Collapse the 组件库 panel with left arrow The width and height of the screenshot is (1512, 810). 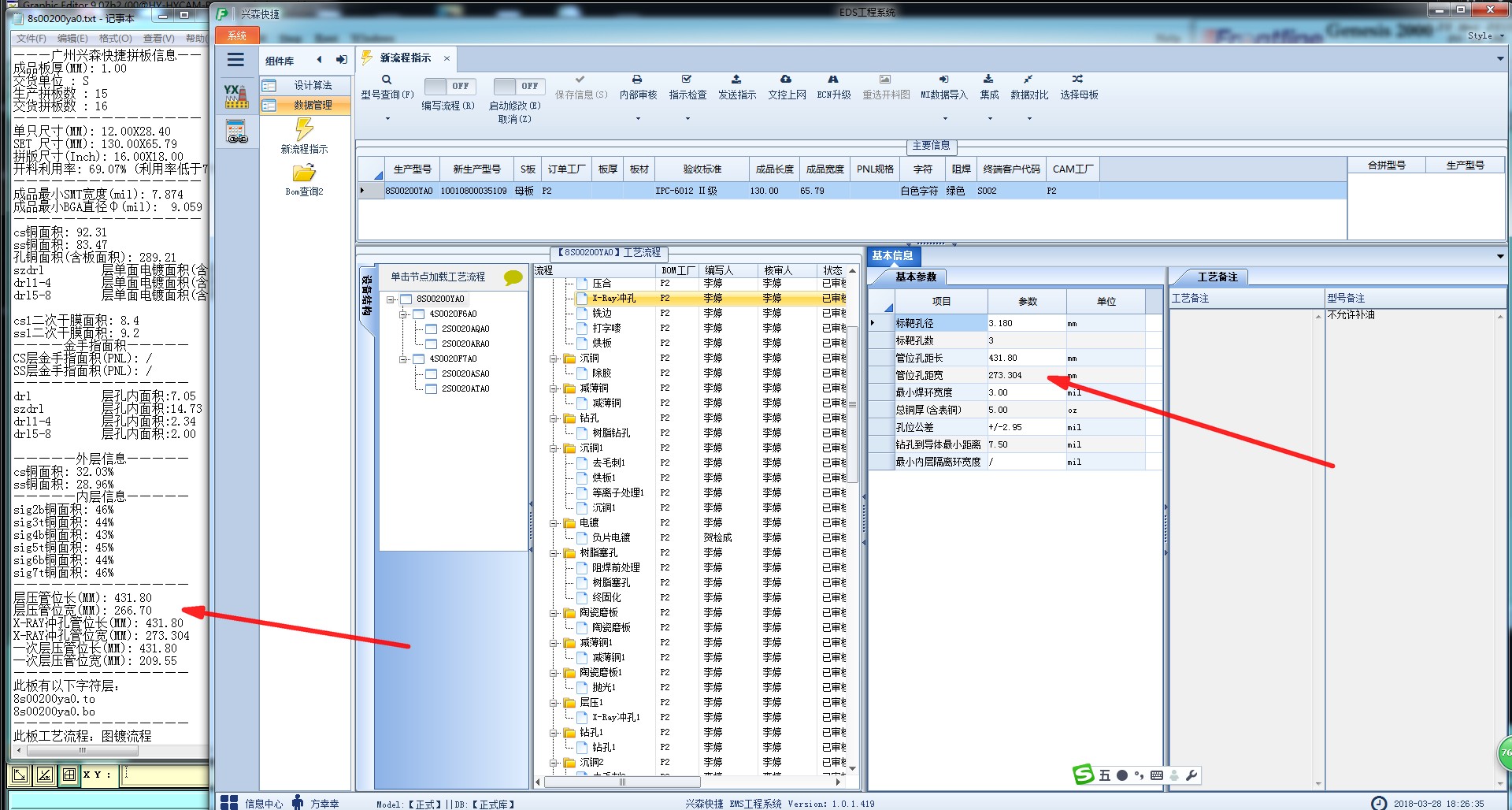pyautogui.click(x=319, y=60)
